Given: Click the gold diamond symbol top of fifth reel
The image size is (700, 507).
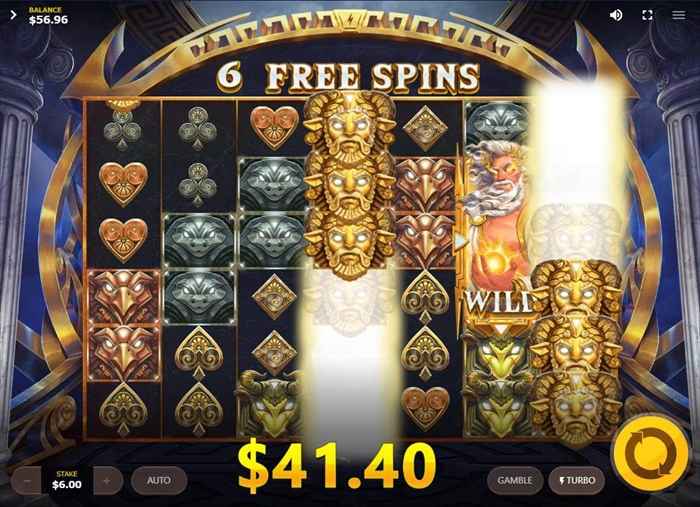Looking at the screenshot, I should coord(425,128).
